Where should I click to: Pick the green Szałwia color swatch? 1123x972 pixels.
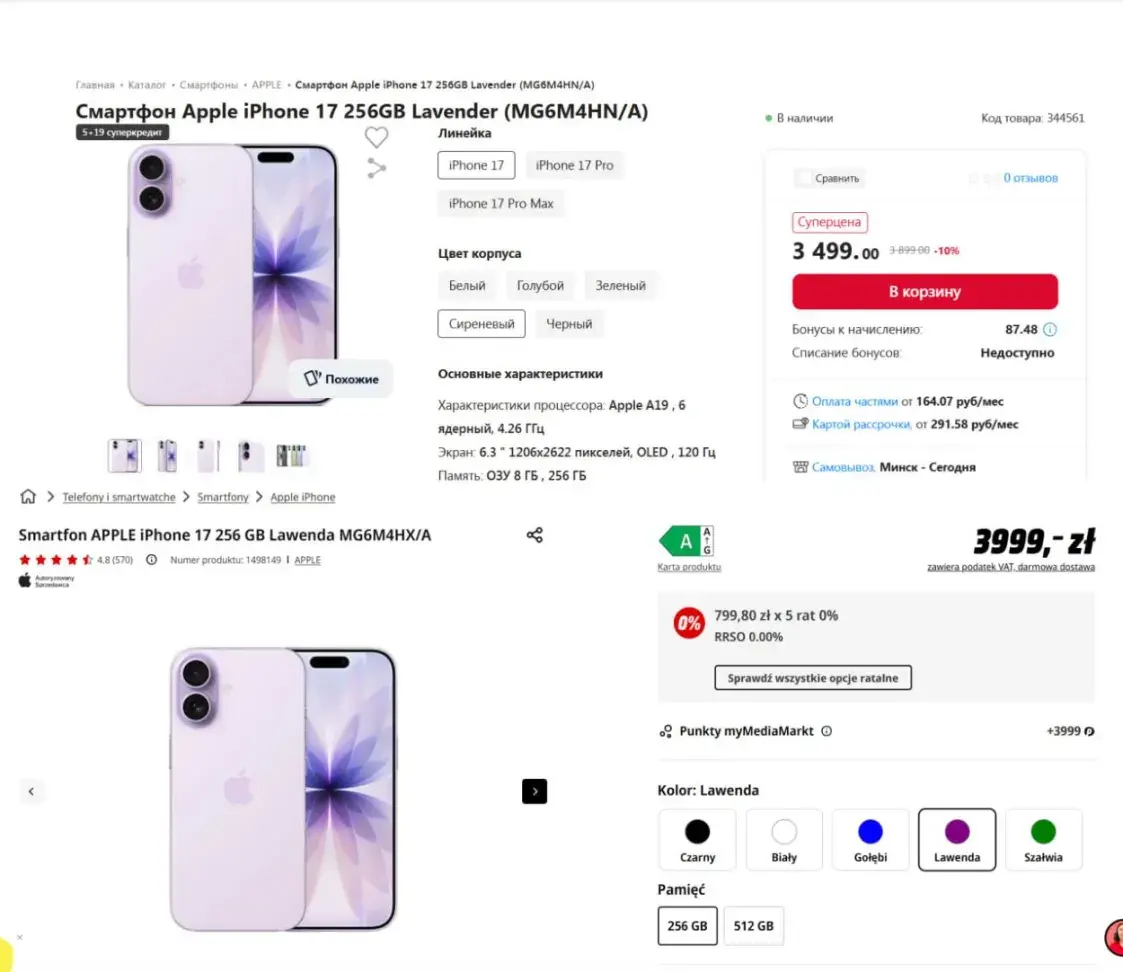(1043, 839)
